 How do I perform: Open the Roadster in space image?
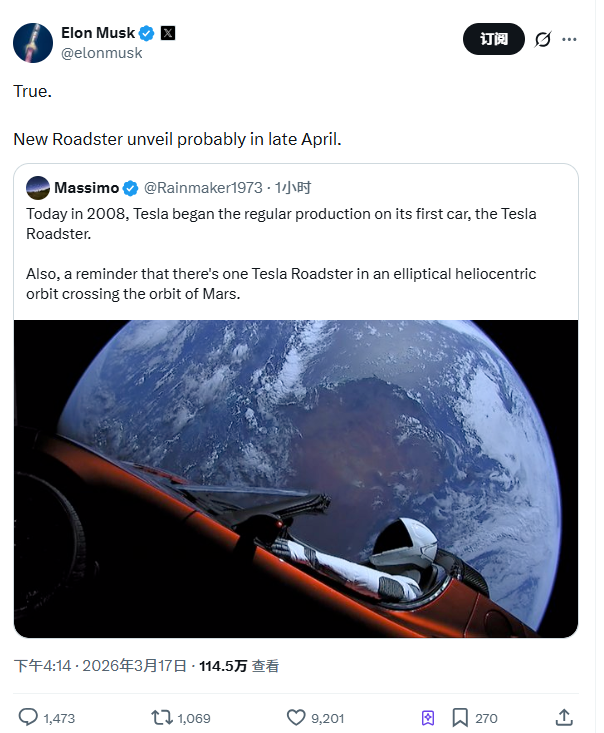coord(296,478)
